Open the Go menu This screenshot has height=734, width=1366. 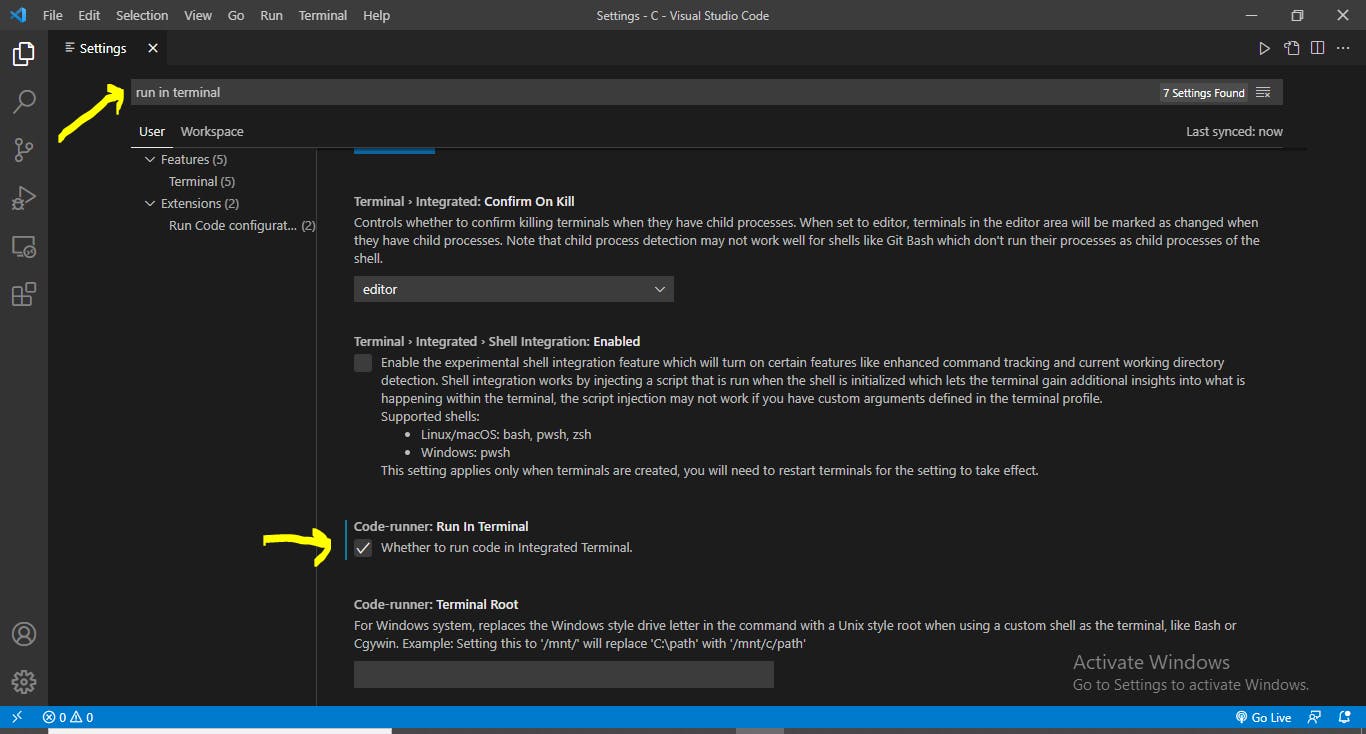tap(236, 15)
